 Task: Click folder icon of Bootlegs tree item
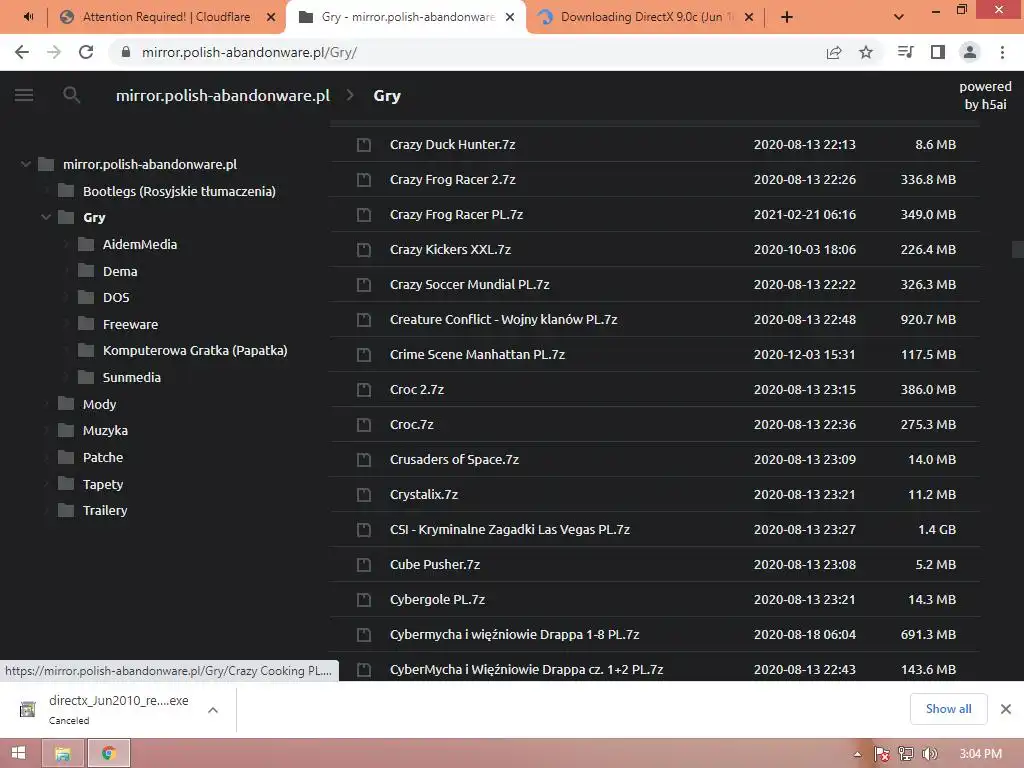[x=66, y=191]
